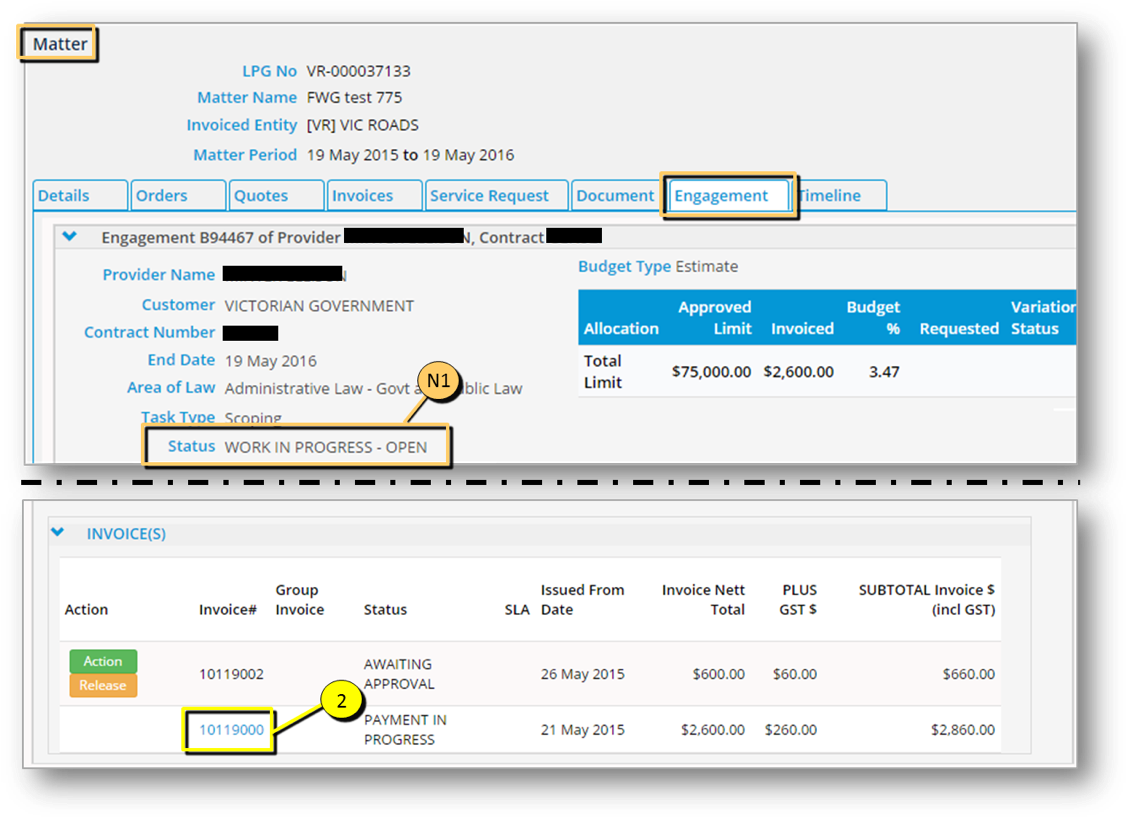Click the N1 callout marker
The height and width of the screenshot is (817, 1126).
(x=439, y=382)
